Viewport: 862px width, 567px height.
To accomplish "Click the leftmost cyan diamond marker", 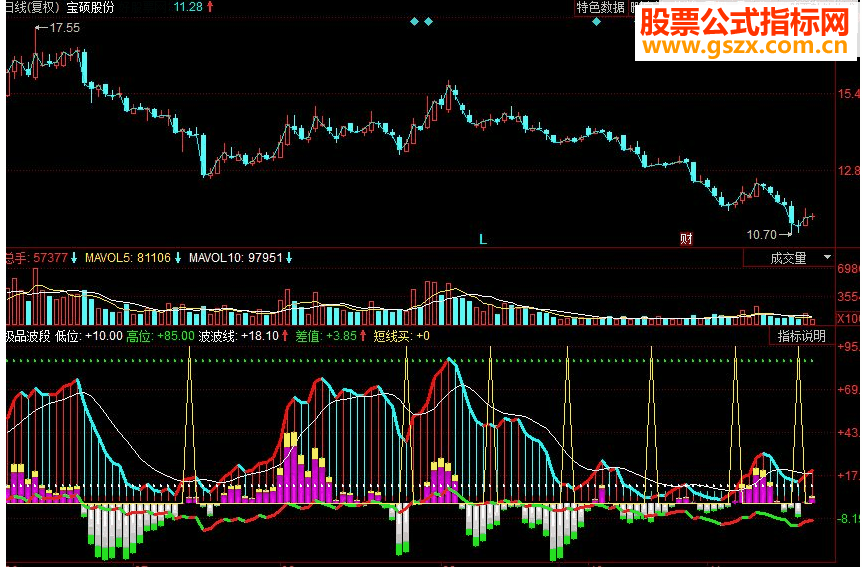I will click(415, 22).
